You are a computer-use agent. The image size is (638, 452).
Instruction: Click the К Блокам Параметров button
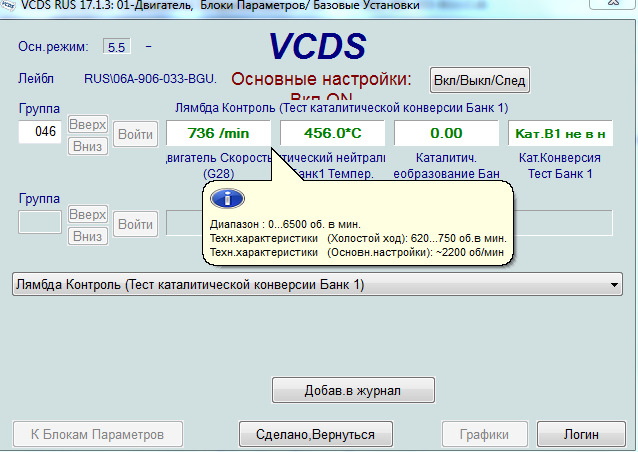pos(98,434)
